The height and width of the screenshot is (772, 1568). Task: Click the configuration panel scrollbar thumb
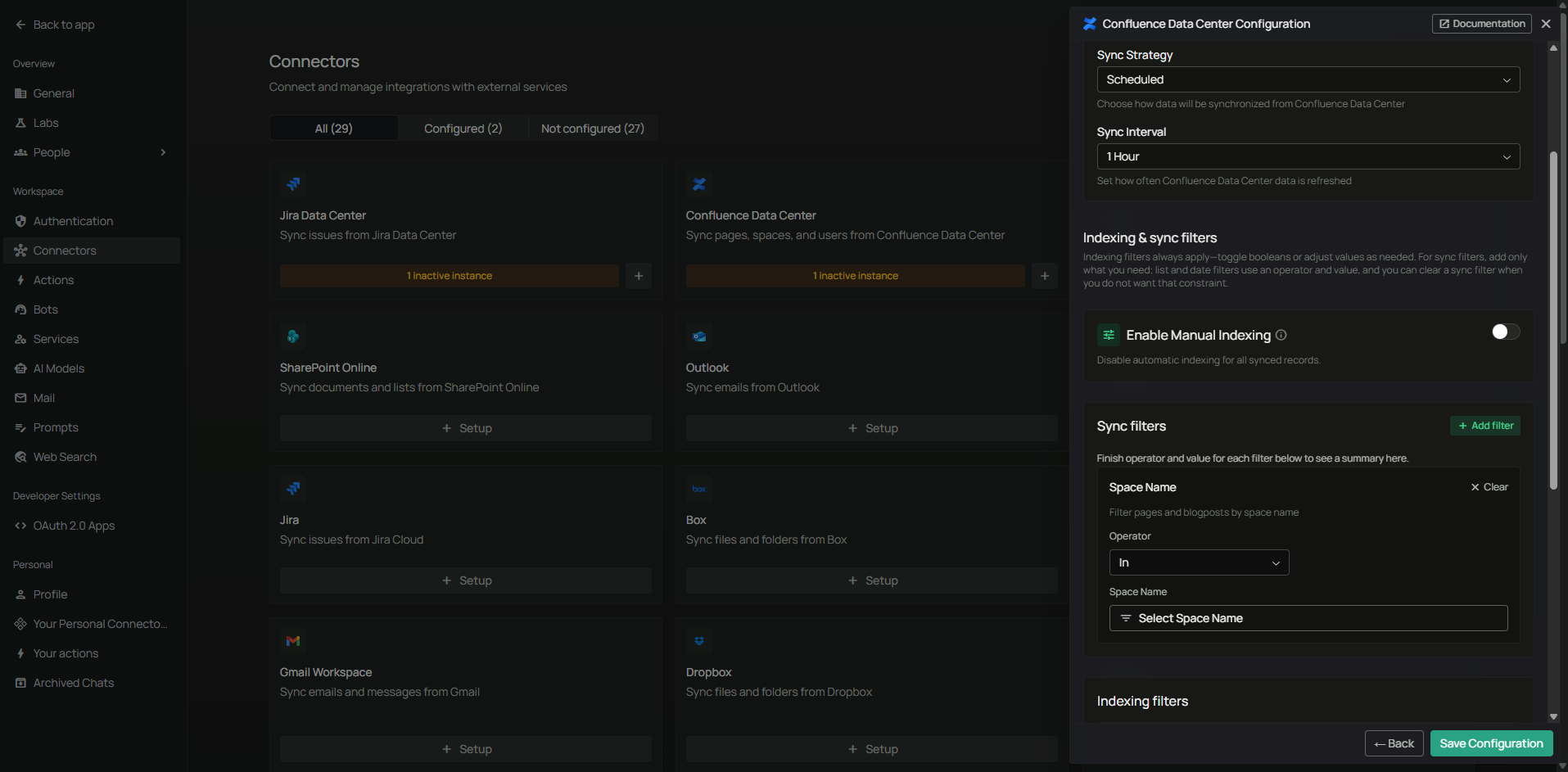[1553, 320]
